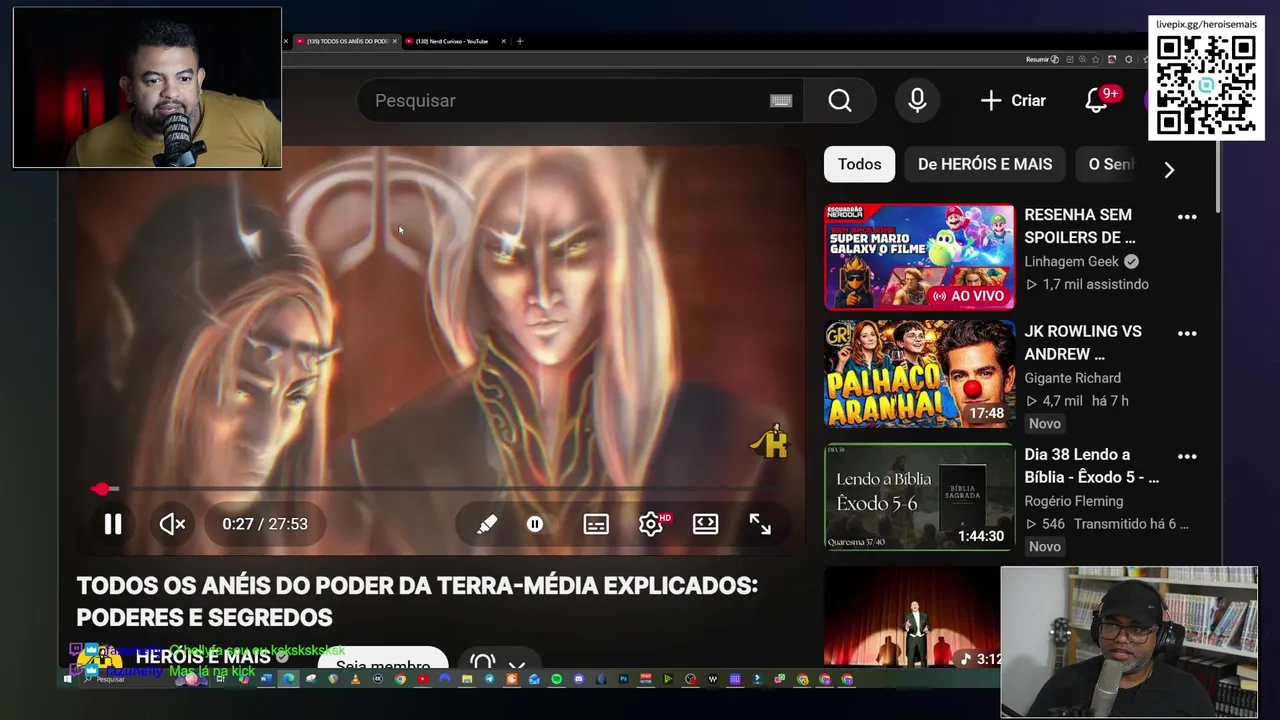The image size is (1280, 720).
Task: Click the Windows Start button
Action: coord(67,680)
